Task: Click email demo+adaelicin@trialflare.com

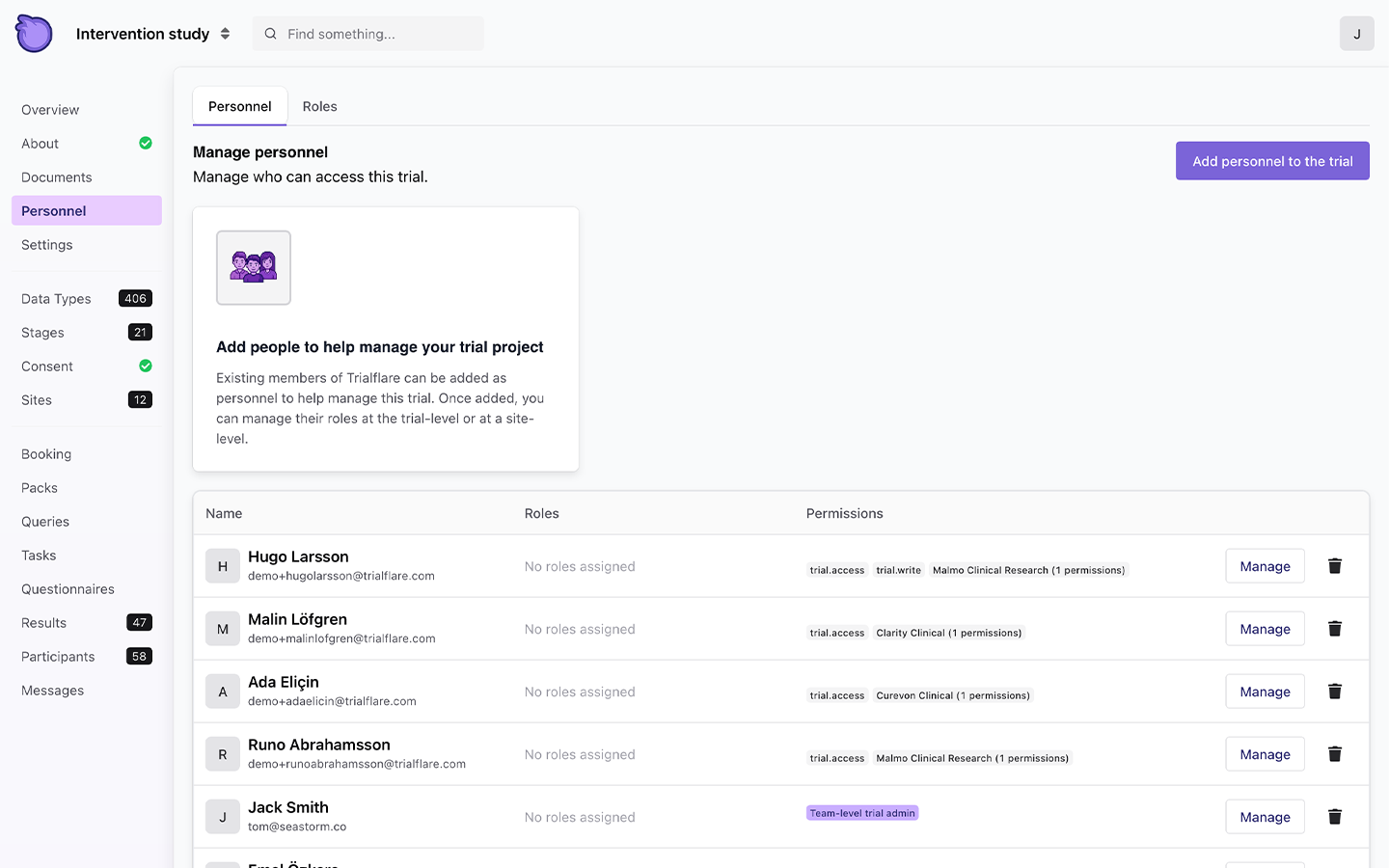Action: (x=332, y=701)
